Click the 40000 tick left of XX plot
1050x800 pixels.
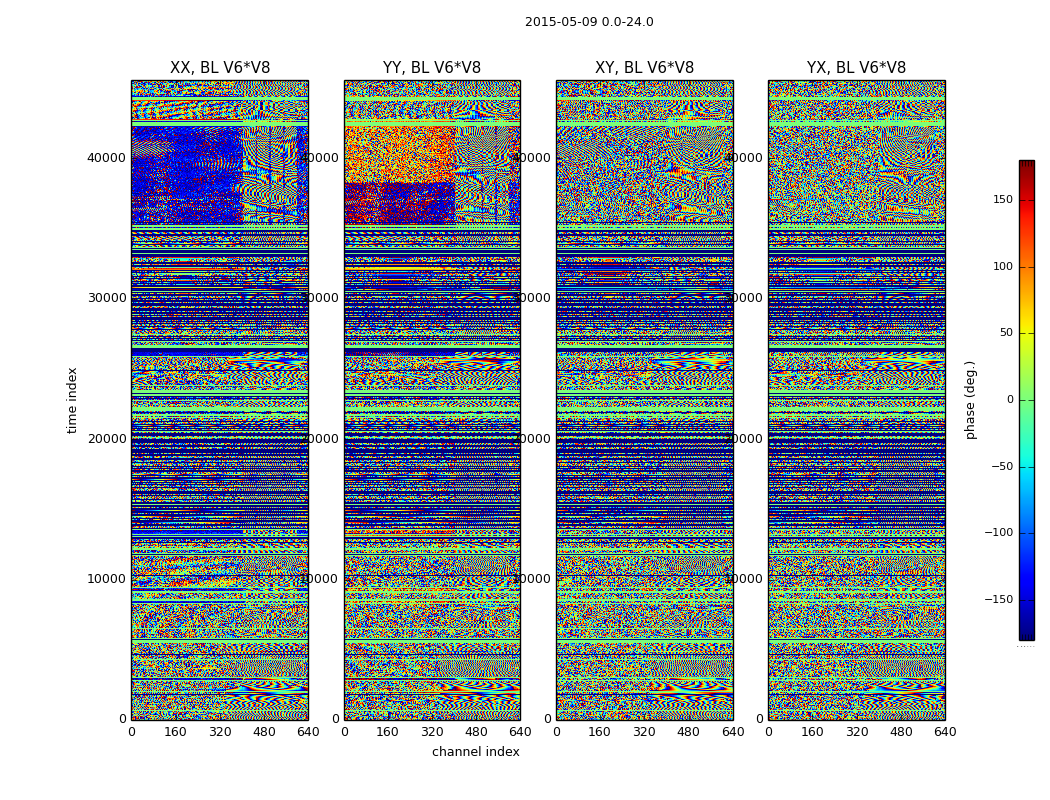click(x=107, y=157)
